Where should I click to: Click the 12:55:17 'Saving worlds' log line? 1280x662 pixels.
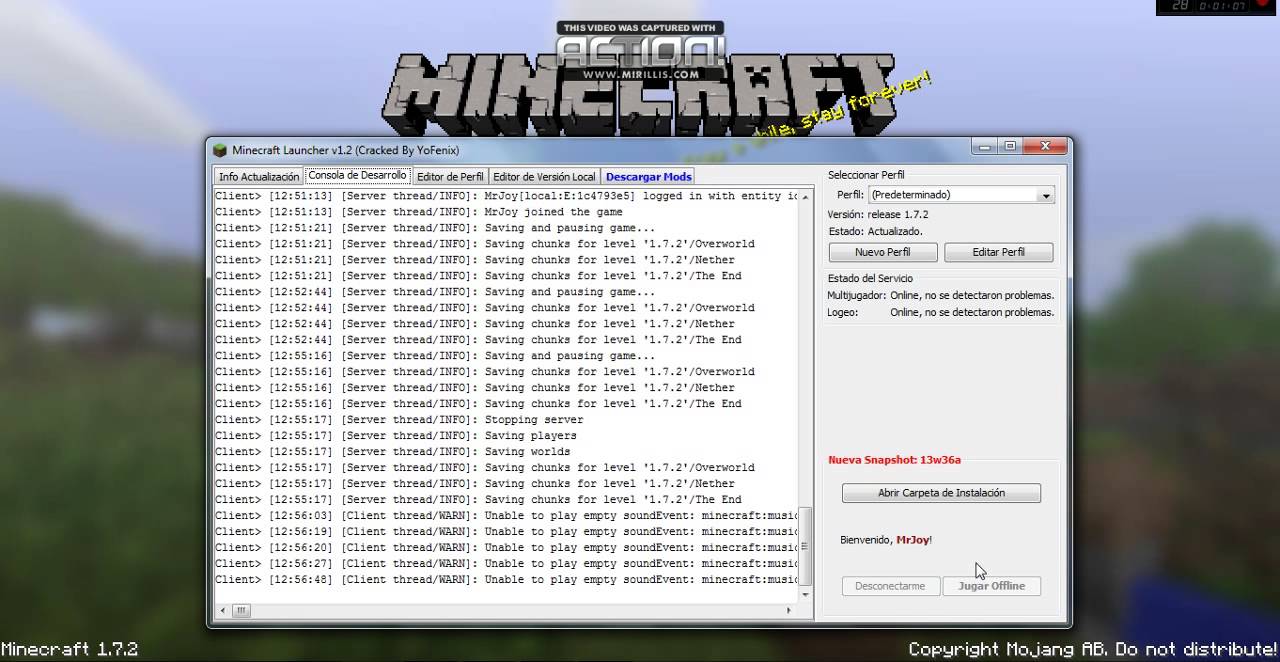393,452
